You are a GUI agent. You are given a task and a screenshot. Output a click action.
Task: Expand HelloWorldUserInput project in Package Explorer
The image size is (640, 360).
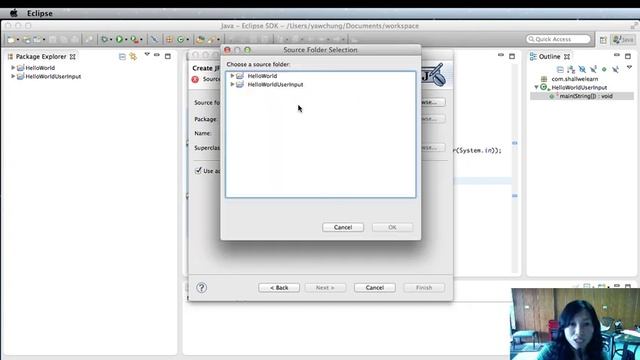point(13,76)
